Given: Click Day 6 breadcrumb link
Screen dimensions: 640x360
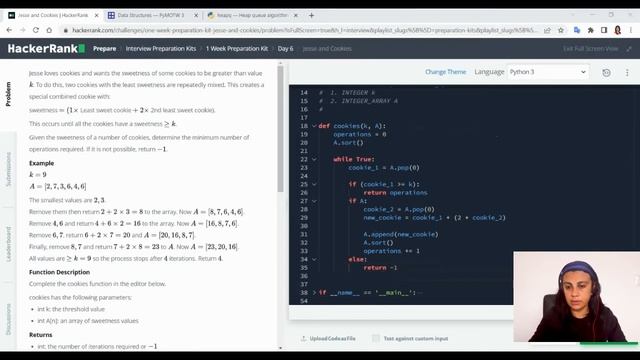Looking at the screenshot, I should point(285,49).
